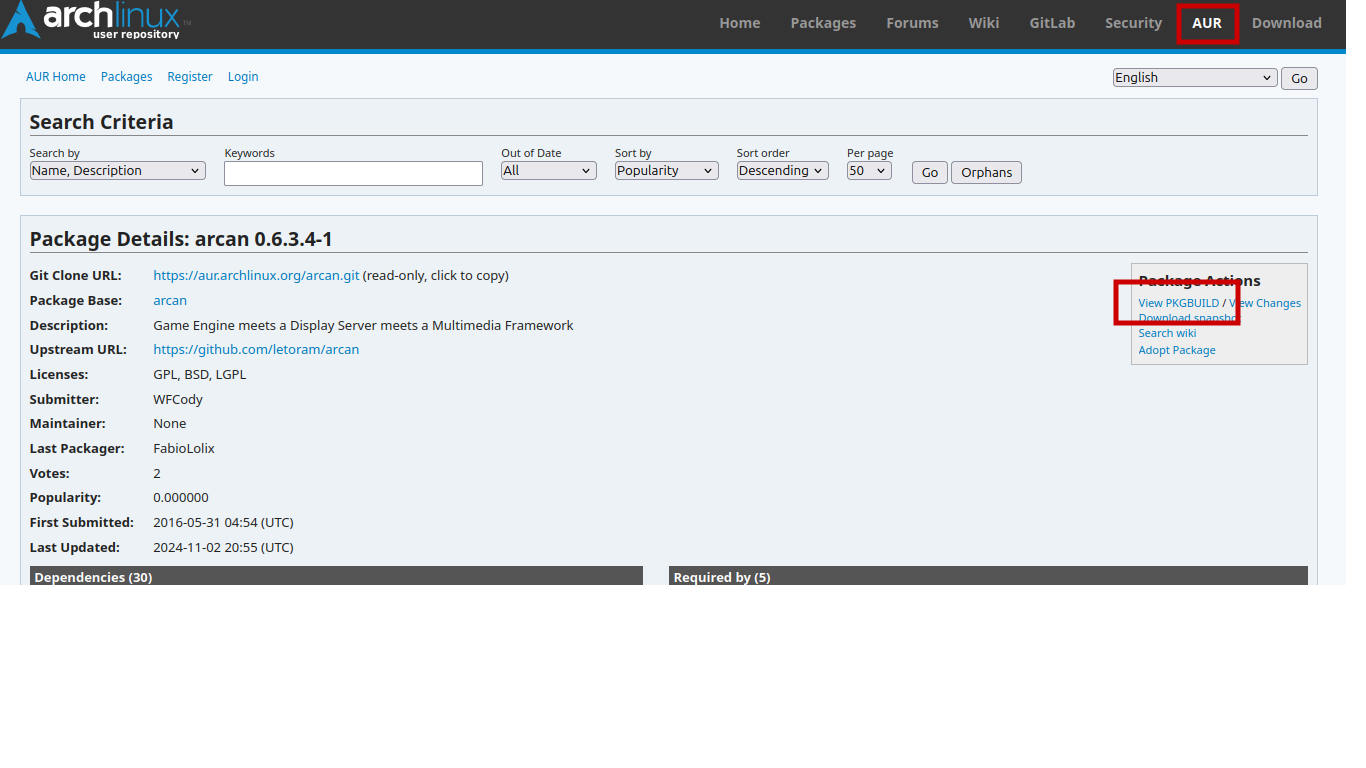Image resolution: width=1366 pixels, height=768 pixels.
Task: Open the Out of Date dropdown
Action: pyautogui.click(x=549, y=171)
